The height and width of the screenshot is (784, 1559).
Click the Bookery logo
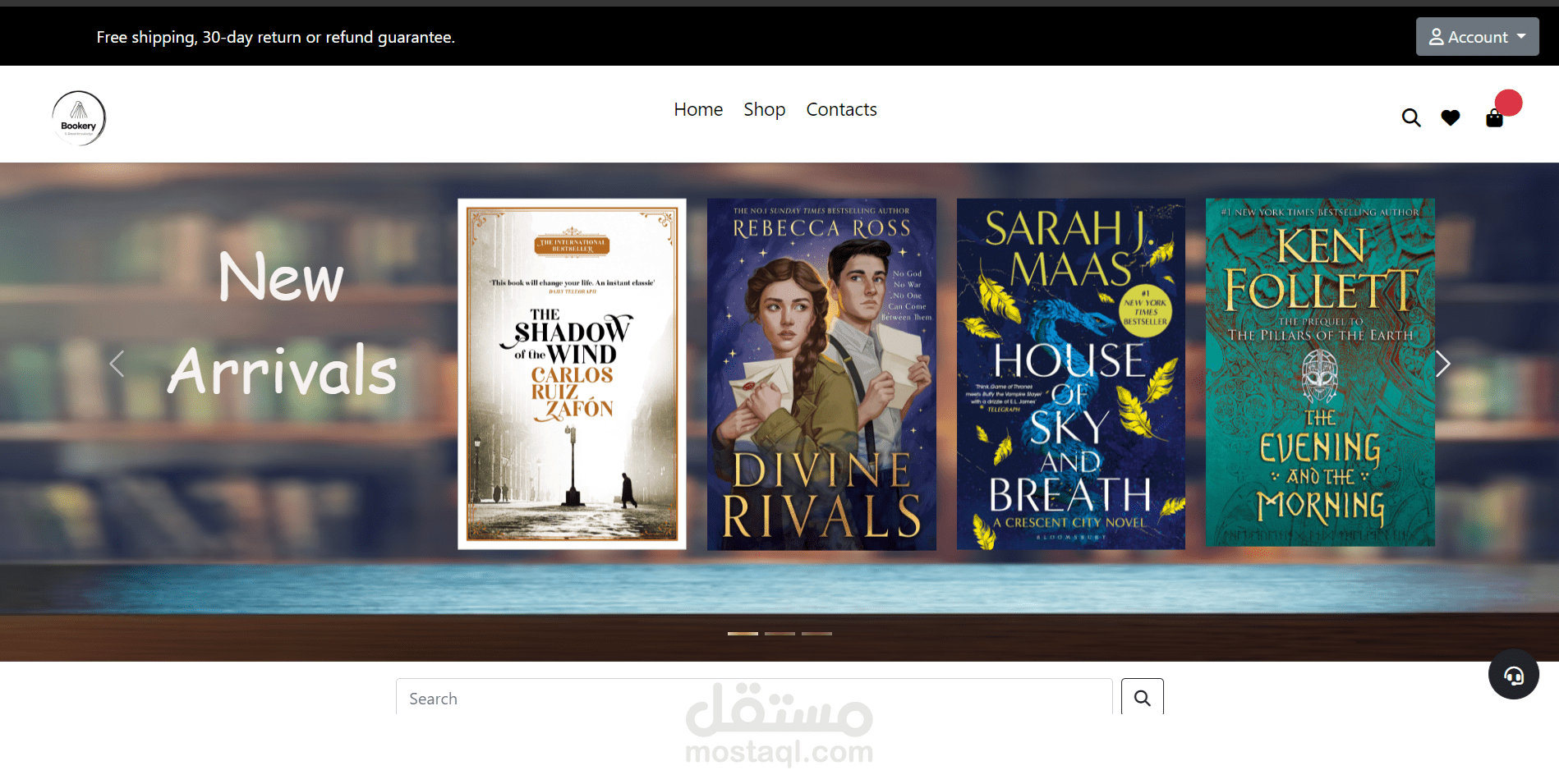[x=79, y=118]
